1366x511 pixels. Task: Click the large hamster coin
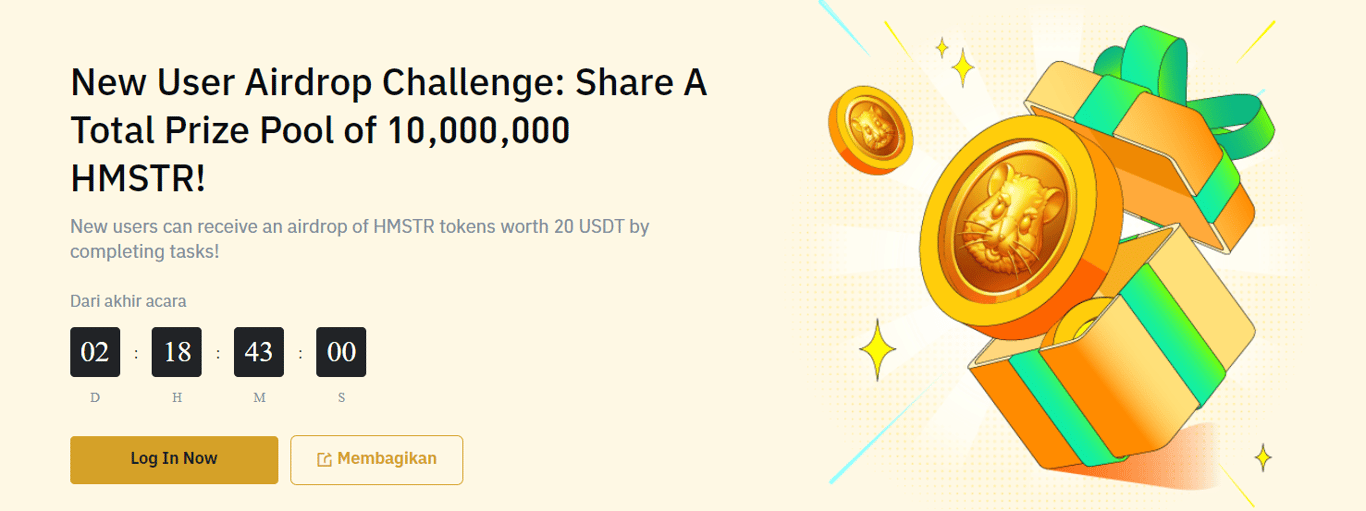(1014, 227)
